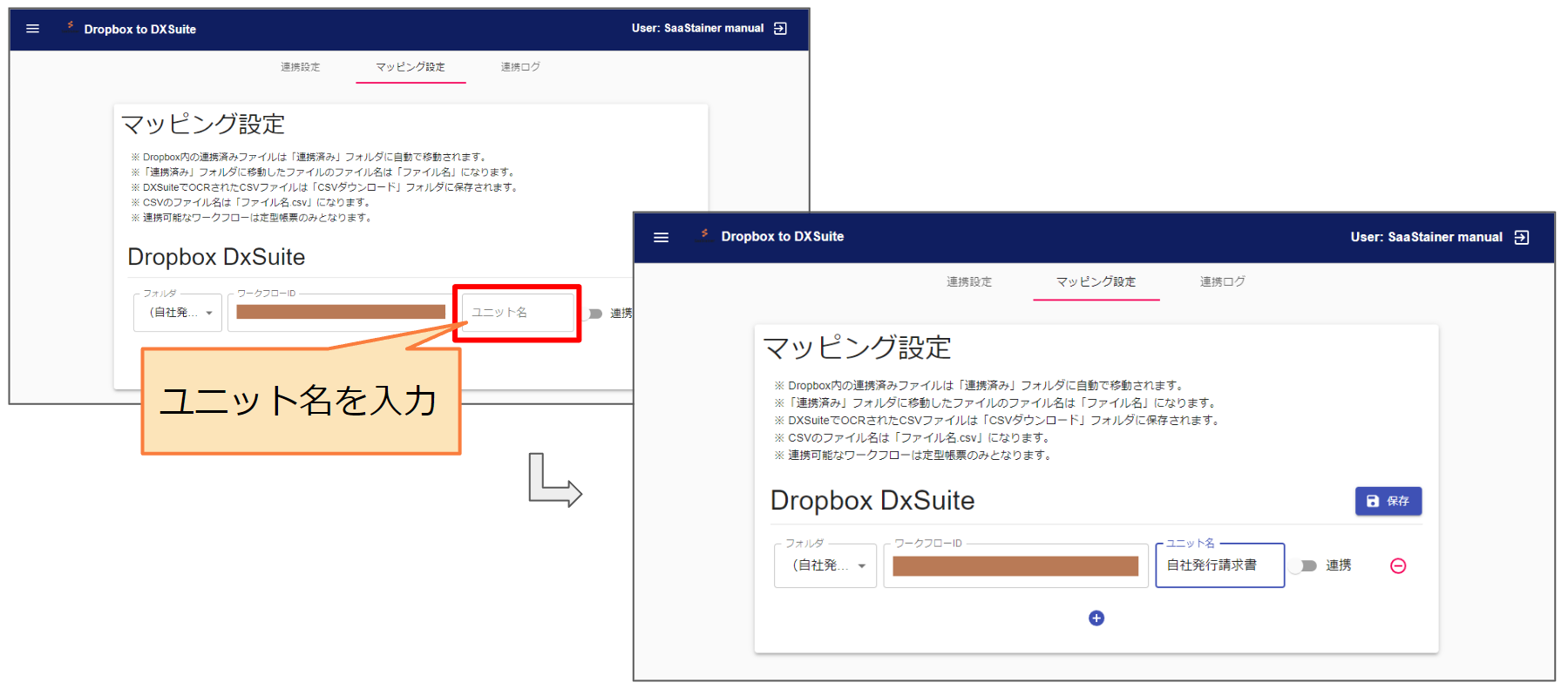1568x689 pixels.
Task: Open フォルダ dropdown in front window
Action: point(825,566)
